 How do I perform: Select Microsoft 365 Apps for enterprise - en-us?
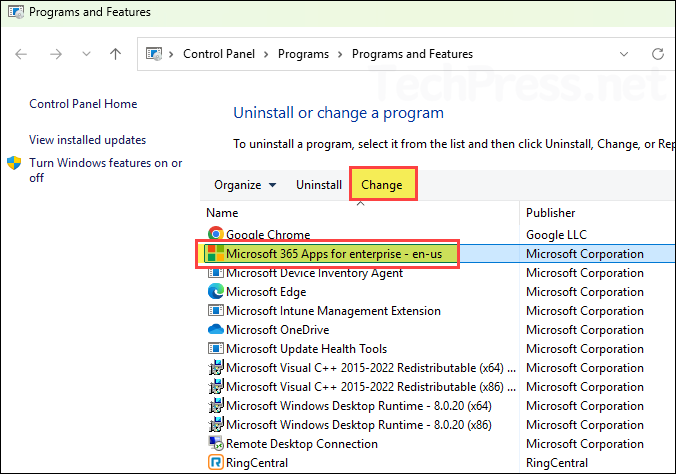[x=334, y=254]
